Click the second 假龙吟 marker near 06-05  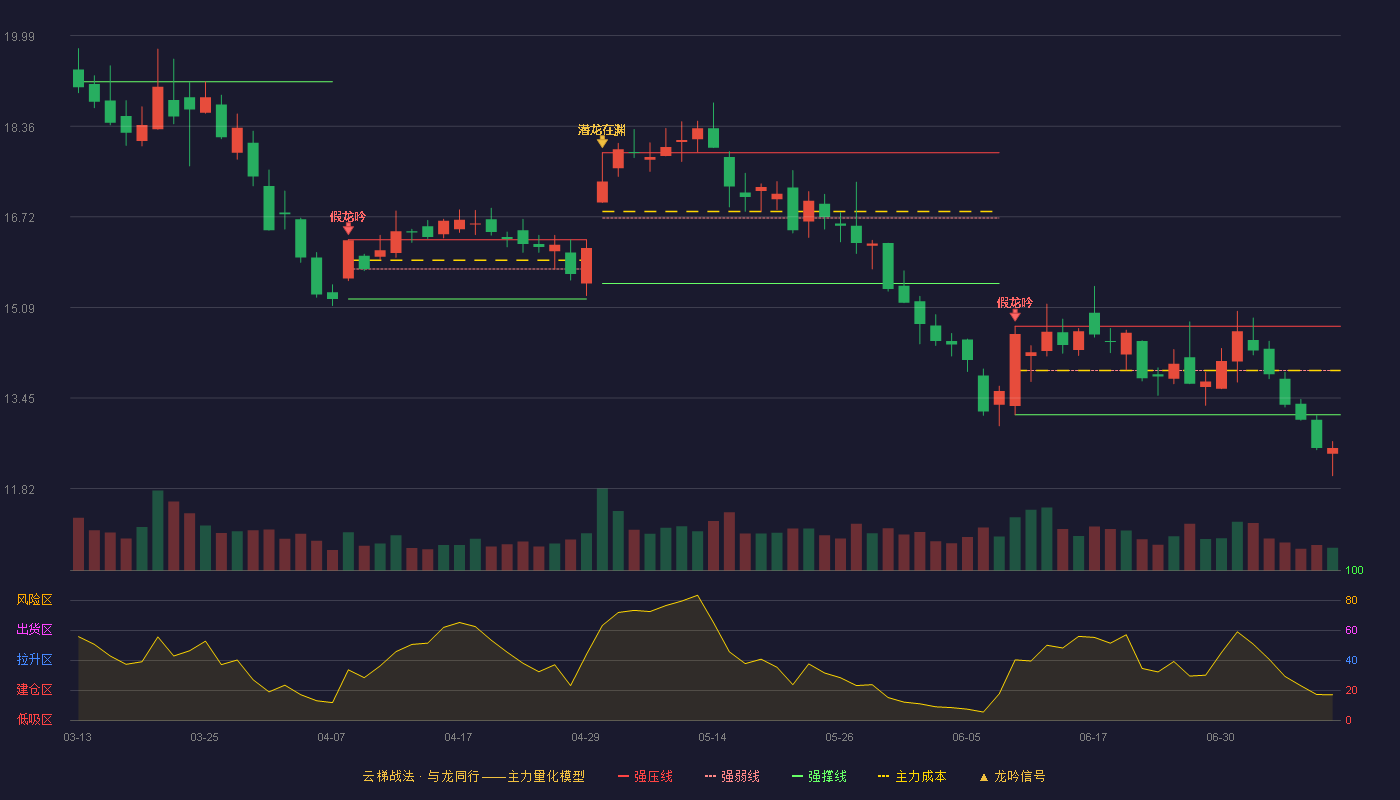coord(1015,315)
